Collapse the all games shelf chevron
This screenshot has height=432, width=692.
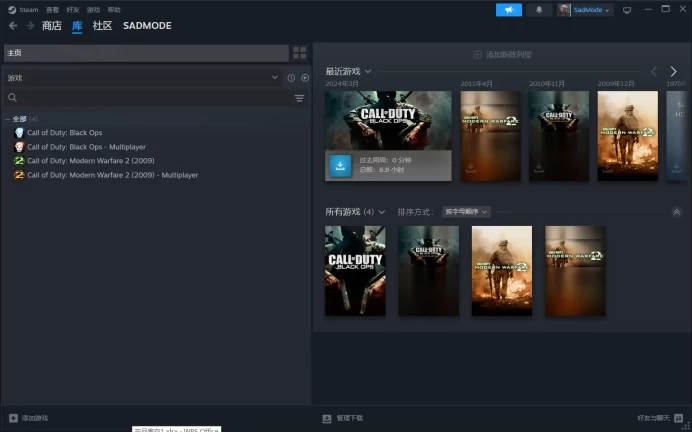coord(676,212)
